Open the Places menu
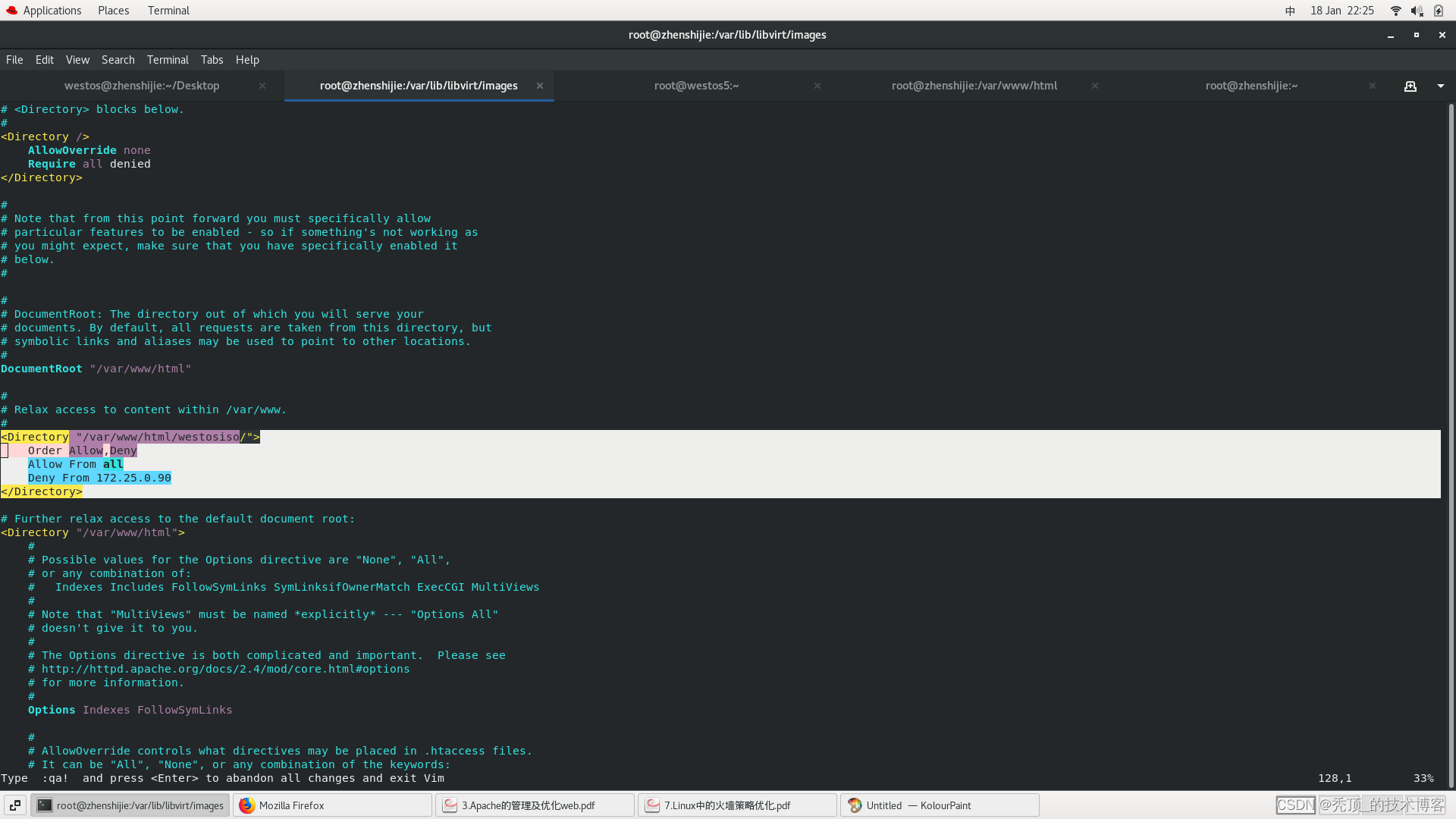Viewport: 1456px width, 819px height. (x=113, y=11)
